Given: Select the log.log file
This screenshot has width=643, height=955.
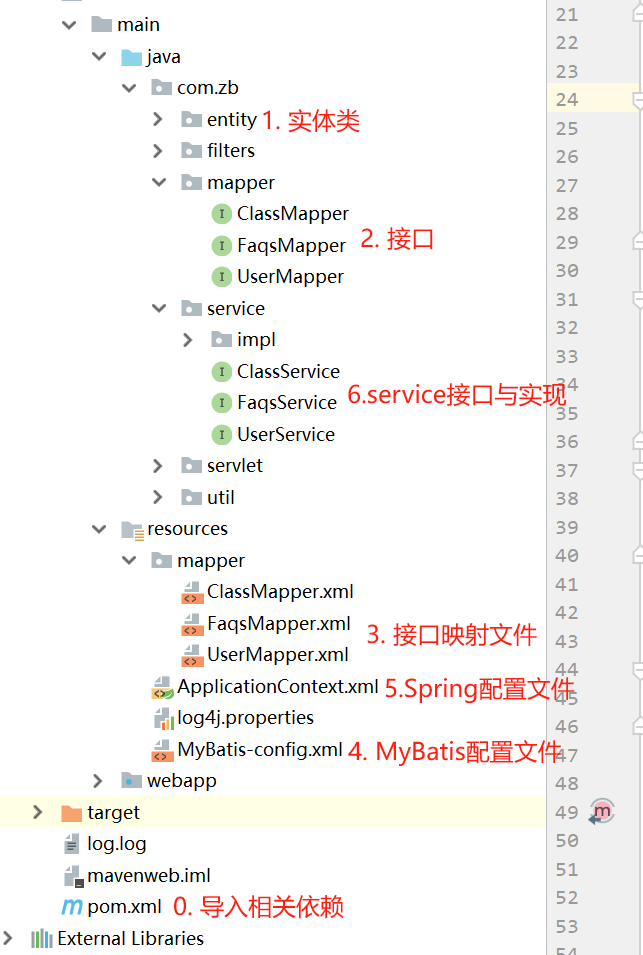Looking at the screenshot, I should 117,844.
